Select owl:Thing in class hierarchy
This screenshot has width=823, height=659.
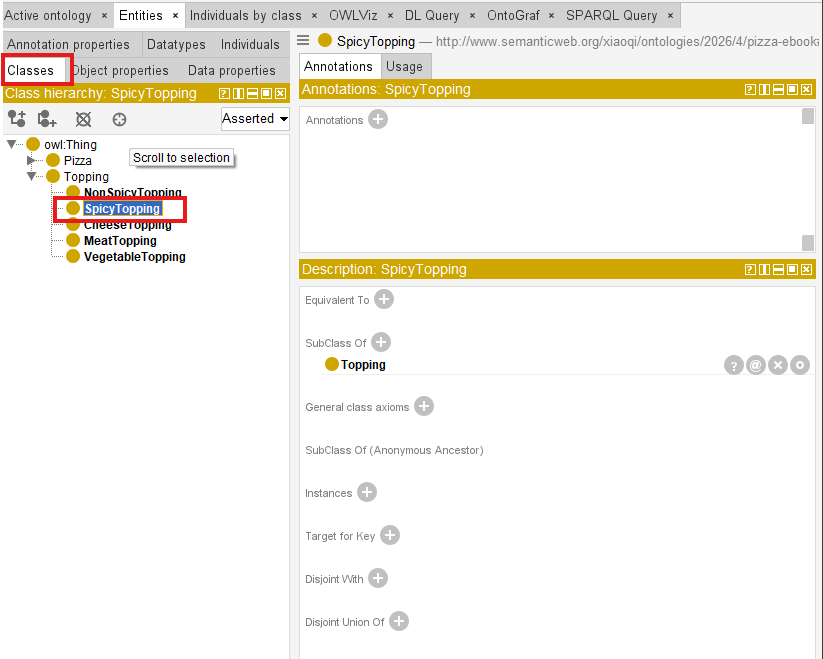point(70,144)
